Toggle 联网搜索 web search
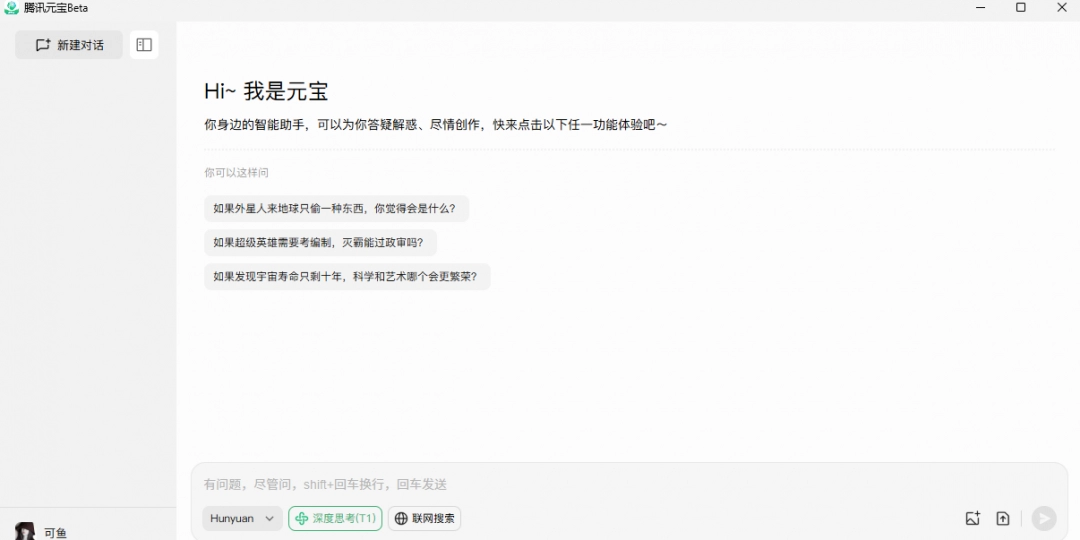This screenshot has width=1080, height=540. [x=424, y=519]
